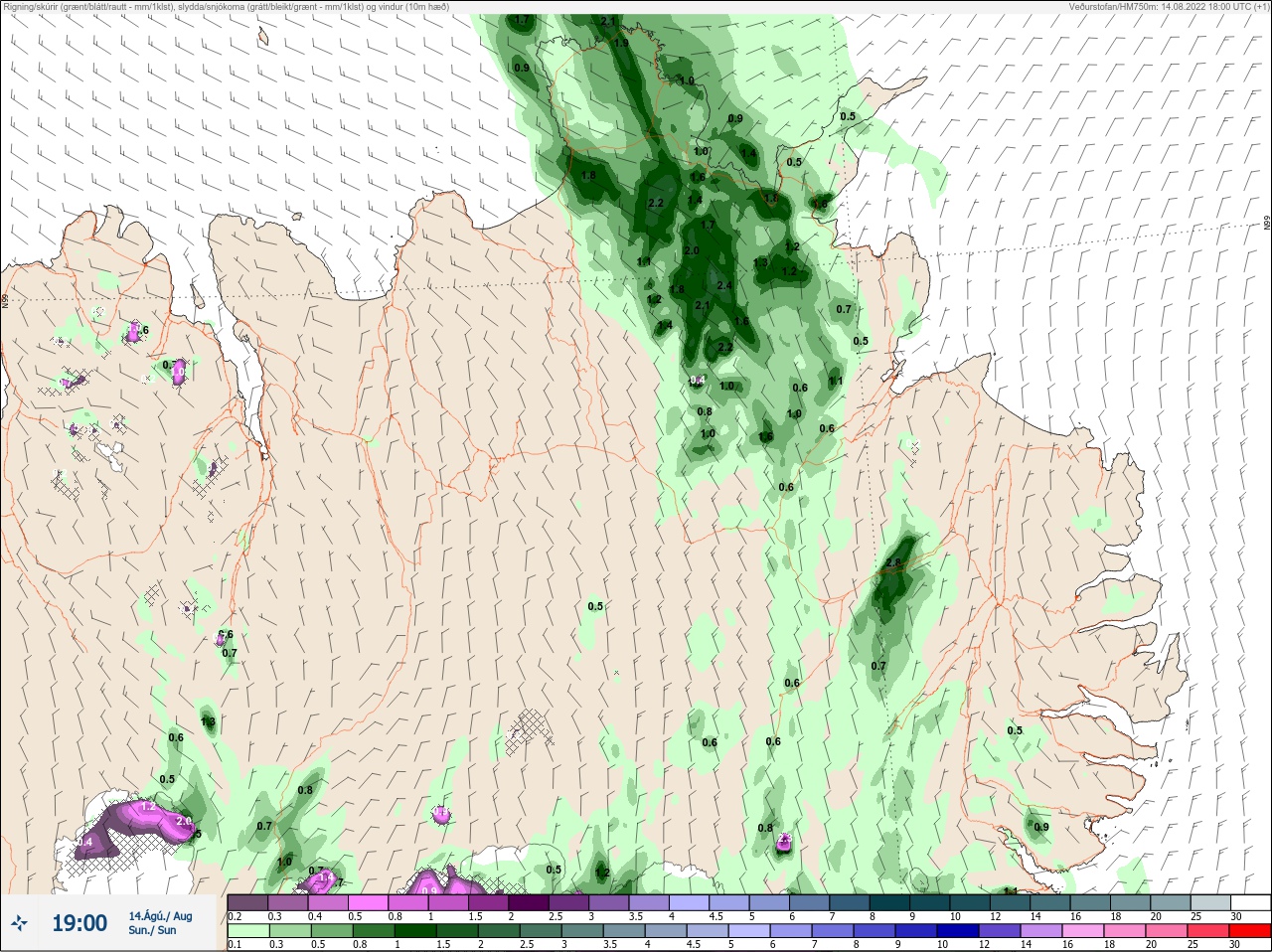The height and width of the screenshot is (952, 1272).
Task: Select the top-row pink swatch labeled 0.5
Action: [x=369, y=902]
